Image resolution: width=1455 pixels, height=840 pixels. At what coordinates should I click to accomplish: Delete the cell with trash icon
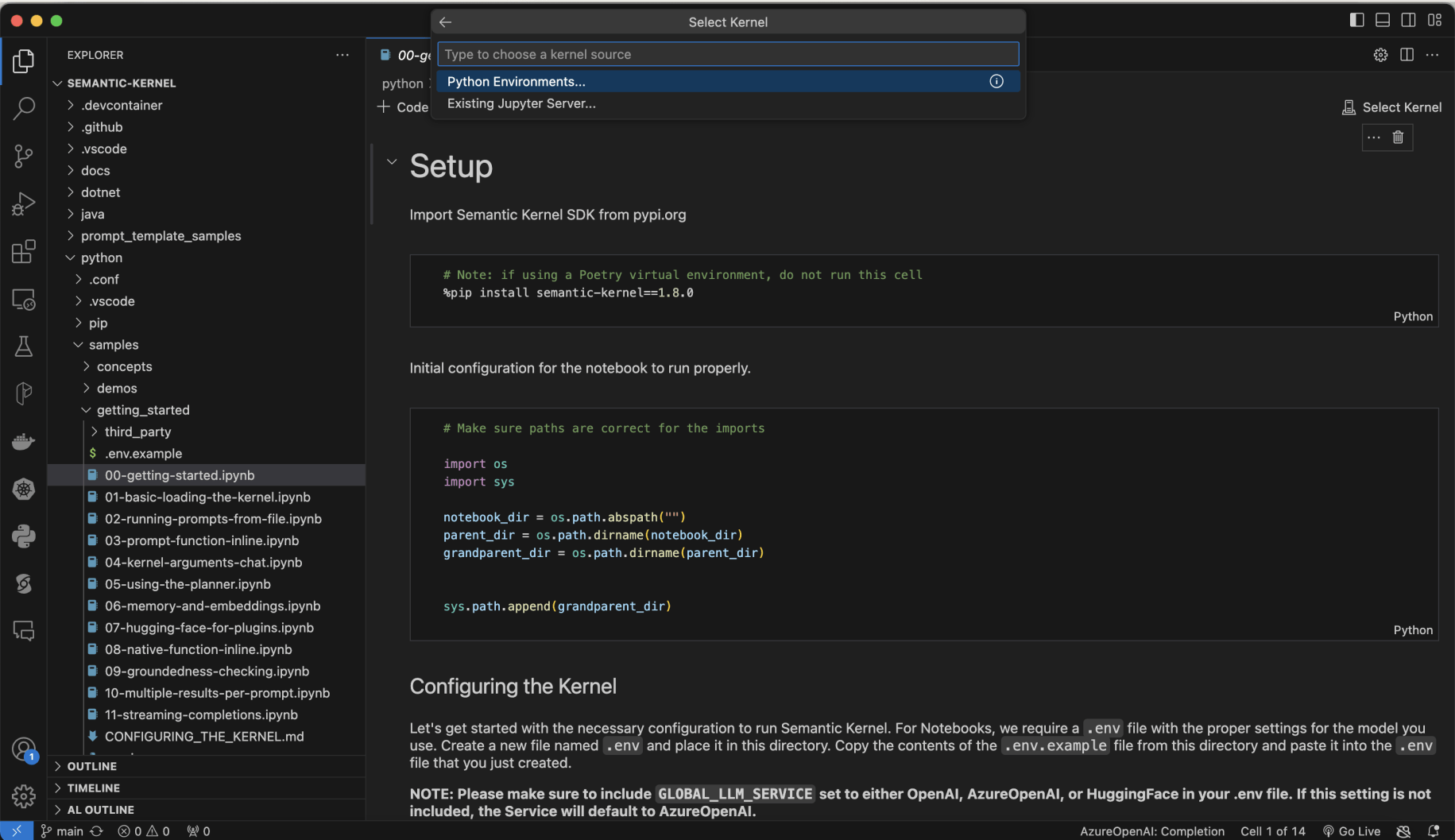(x=1398, y=137)
